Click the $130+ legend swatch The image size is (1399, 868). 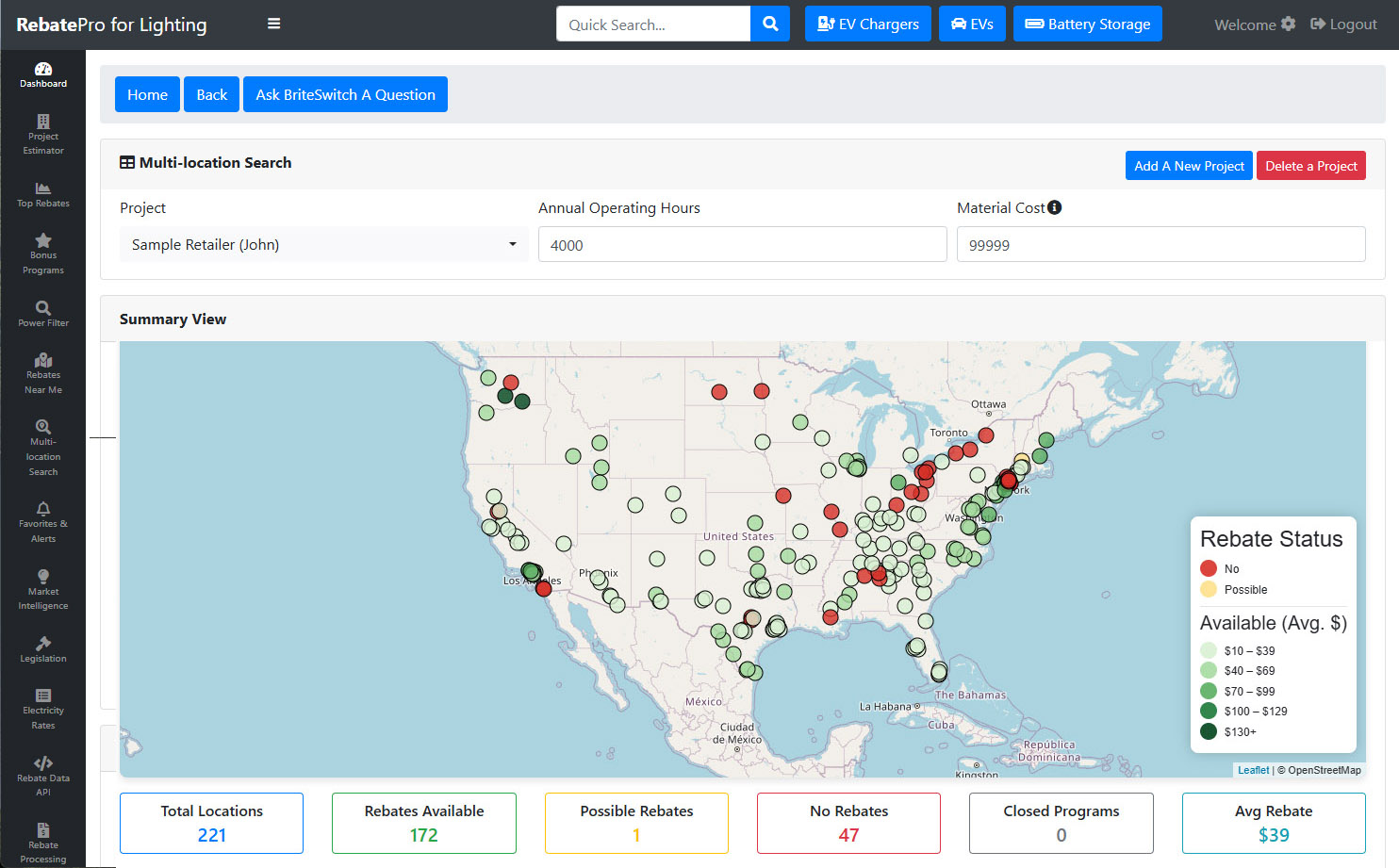pyautogui.click(x=1209, y=731)
